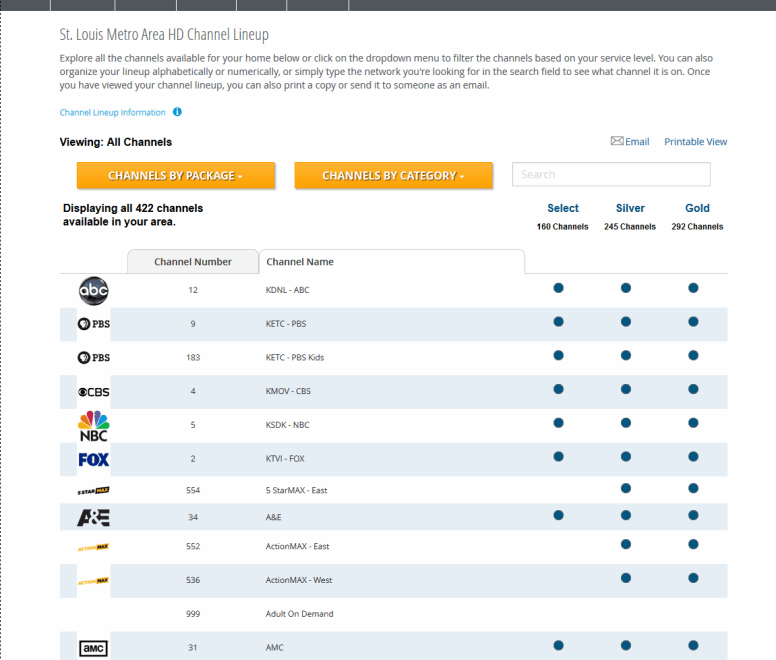
Task: Click the ABC network logo
Action: pyautogui.click(x=93, y=290)
